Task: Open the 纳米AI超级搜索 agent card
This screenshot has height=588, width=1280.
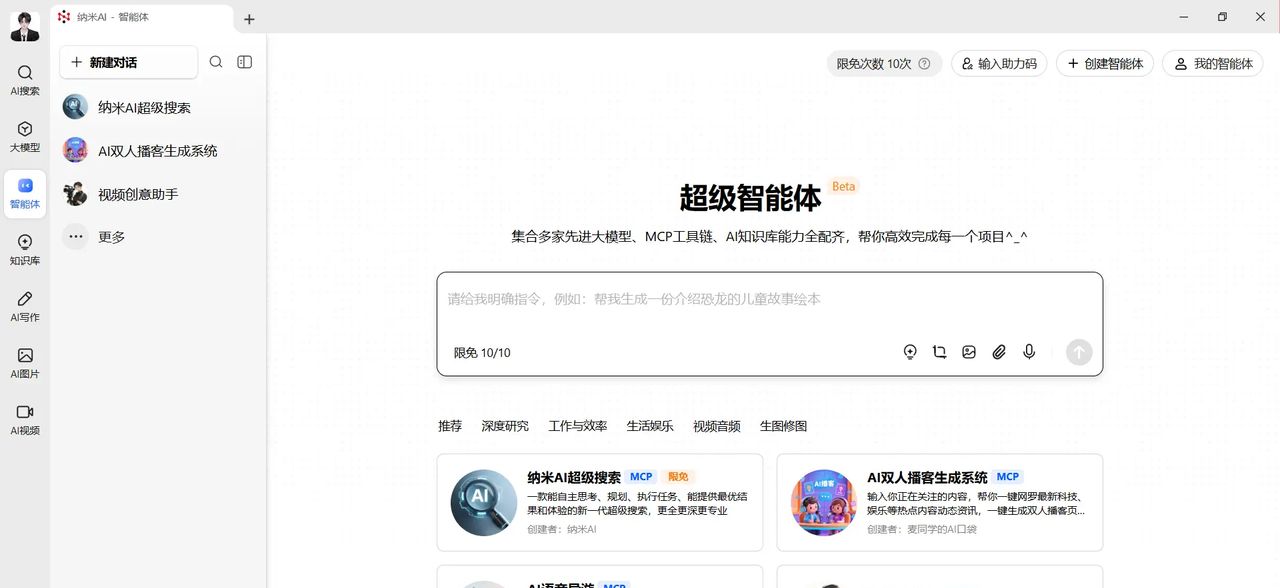Action: pyautogui.click(x=600, y=501)
